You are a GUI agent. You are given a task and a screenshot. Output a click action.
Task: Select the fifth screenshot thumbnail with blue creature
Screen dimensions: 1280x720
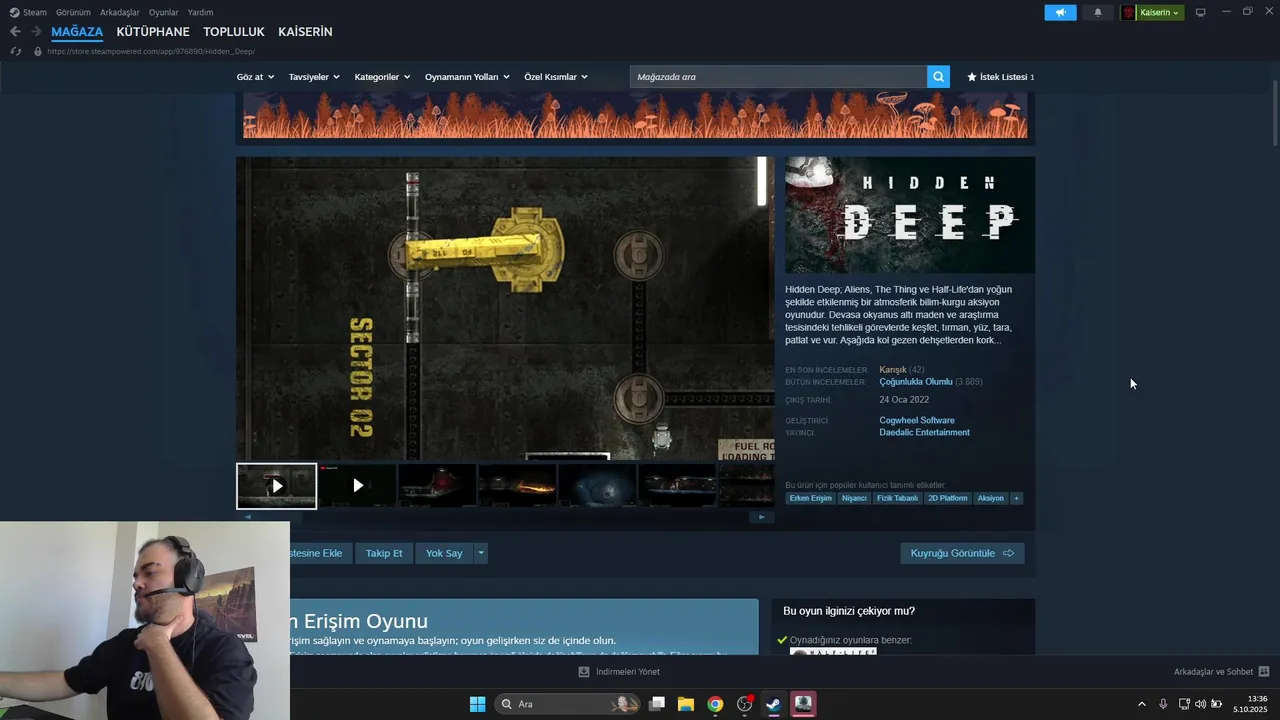point(597,486)
